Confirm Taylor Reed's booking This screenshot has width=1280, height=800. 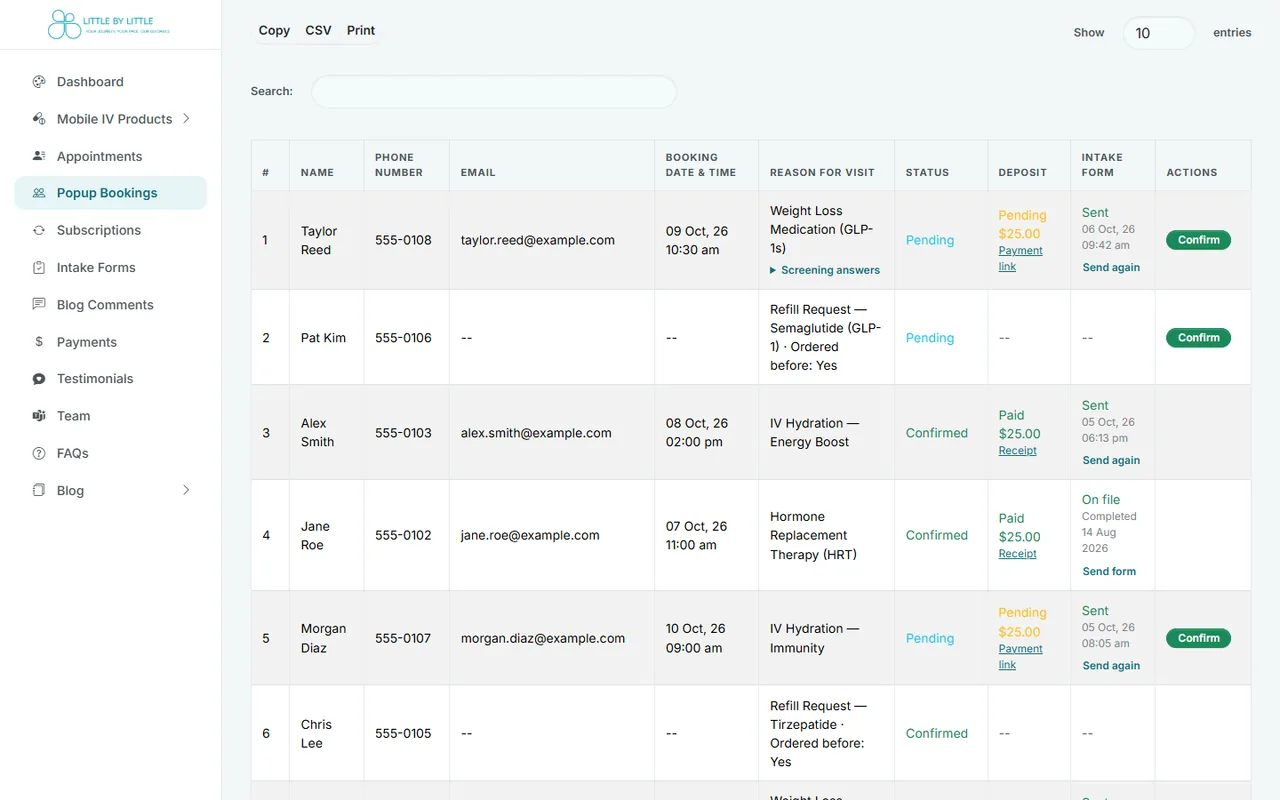coord(1198,240)
